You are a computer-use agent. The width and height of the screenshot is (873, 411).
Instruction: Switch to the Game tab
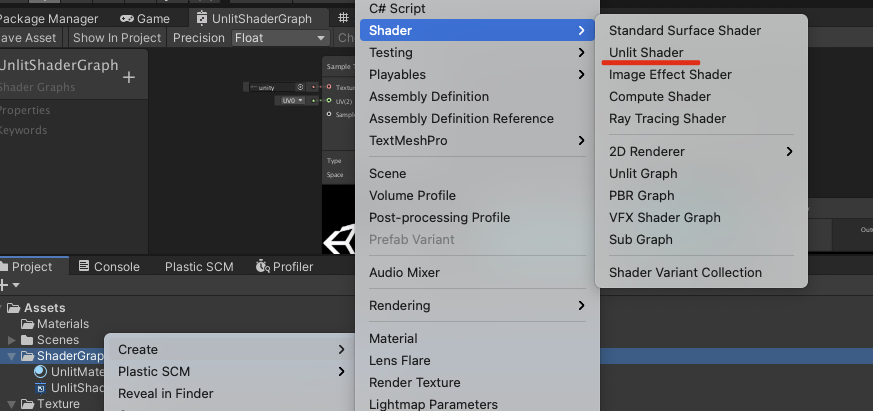click(x=145, y=19)
